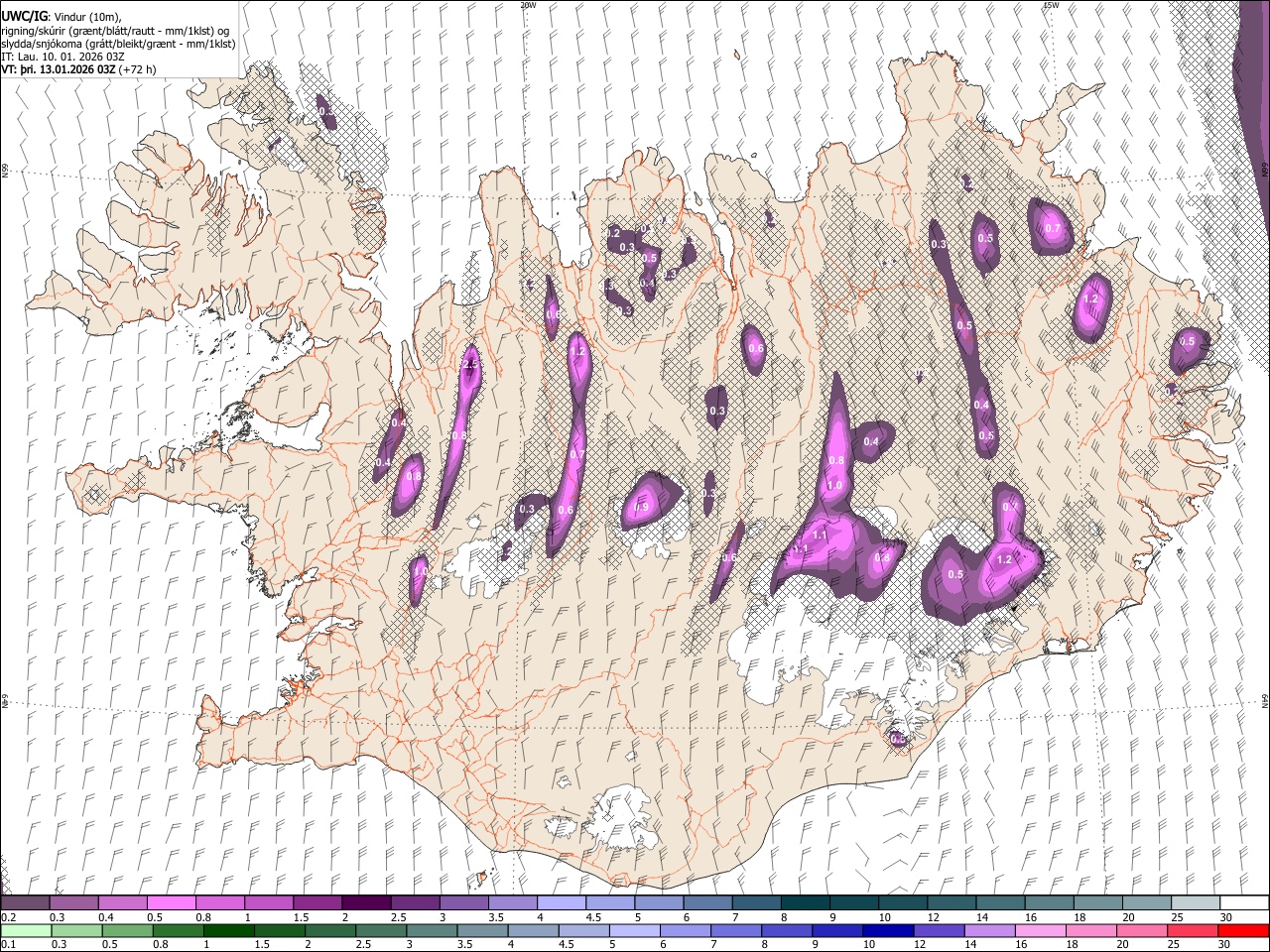Viewport: 1270px width, 952px height.
Task: Click the lavender snow swatch between 4 and 4.5
Action: click(x=561, y=902)
